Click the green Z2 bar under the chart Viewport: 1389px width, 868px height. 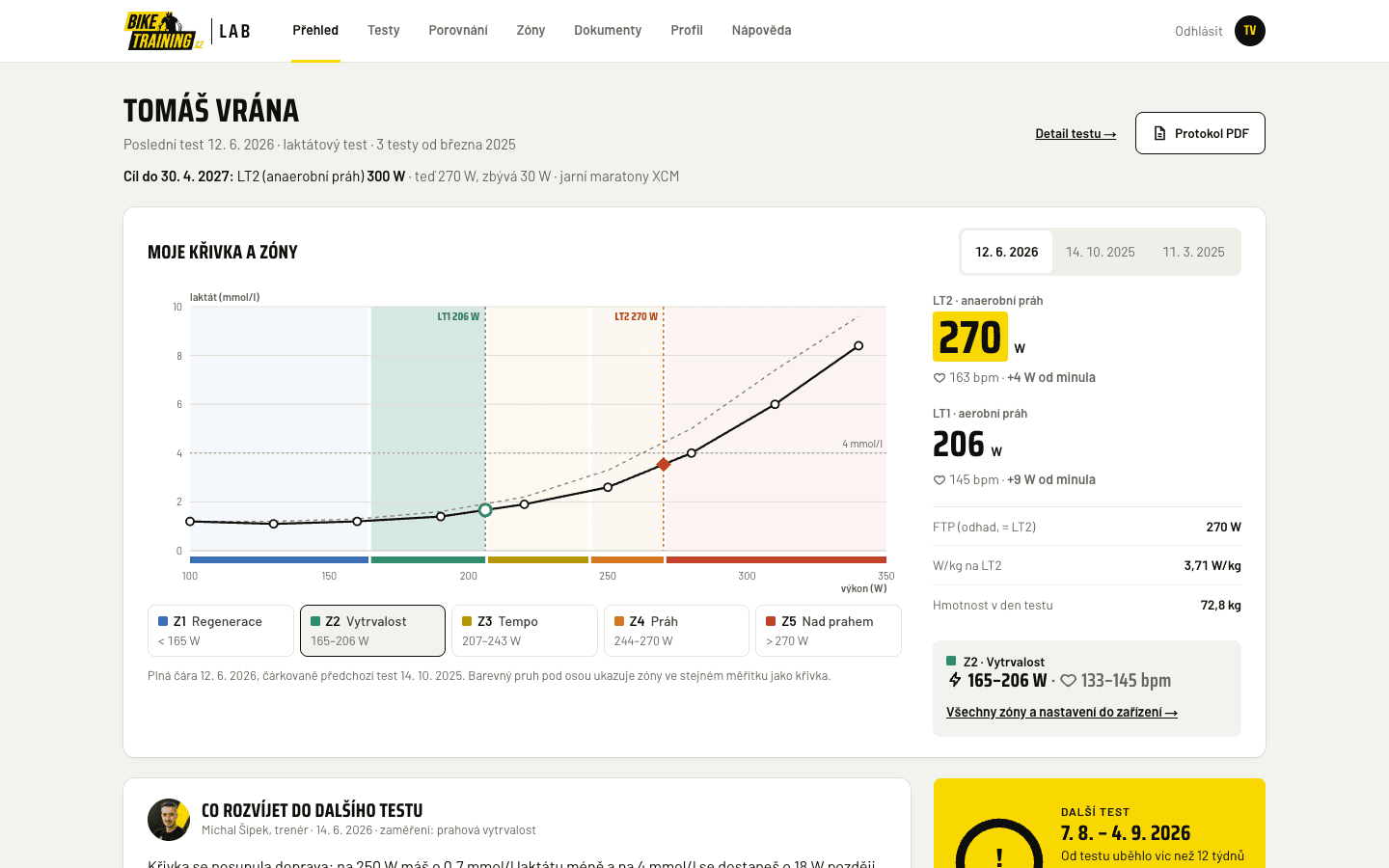428,559
